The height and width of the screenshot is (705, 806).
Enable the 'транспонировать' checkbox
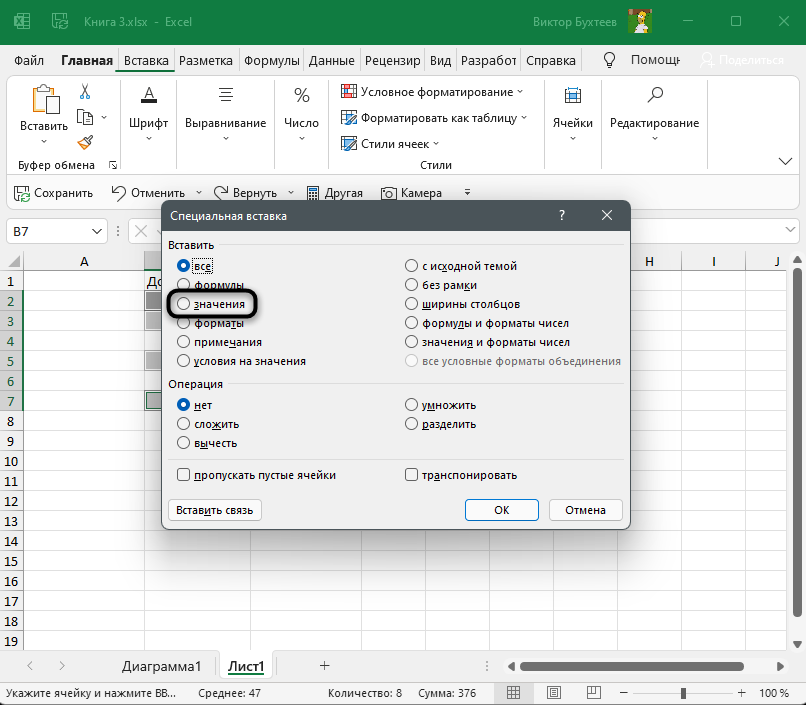click(x=411, y=475)
